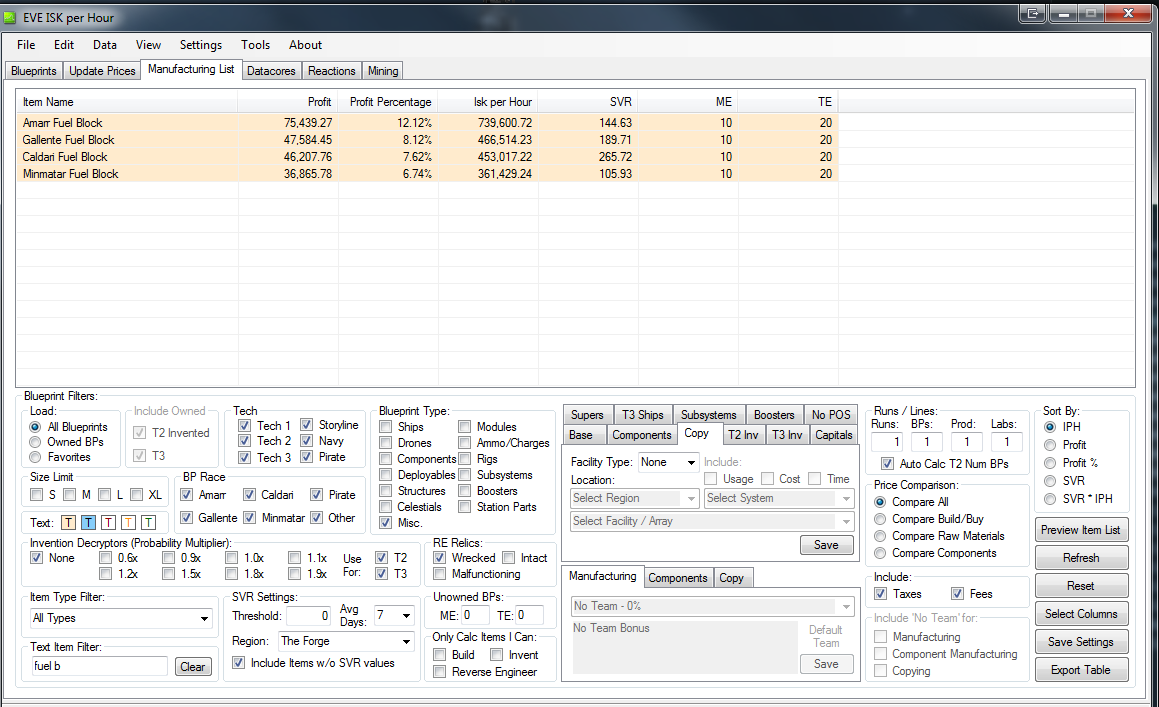Switch to the Capitals facility tab
Viewport: 1159px width, 707px height.
[834, 435]
